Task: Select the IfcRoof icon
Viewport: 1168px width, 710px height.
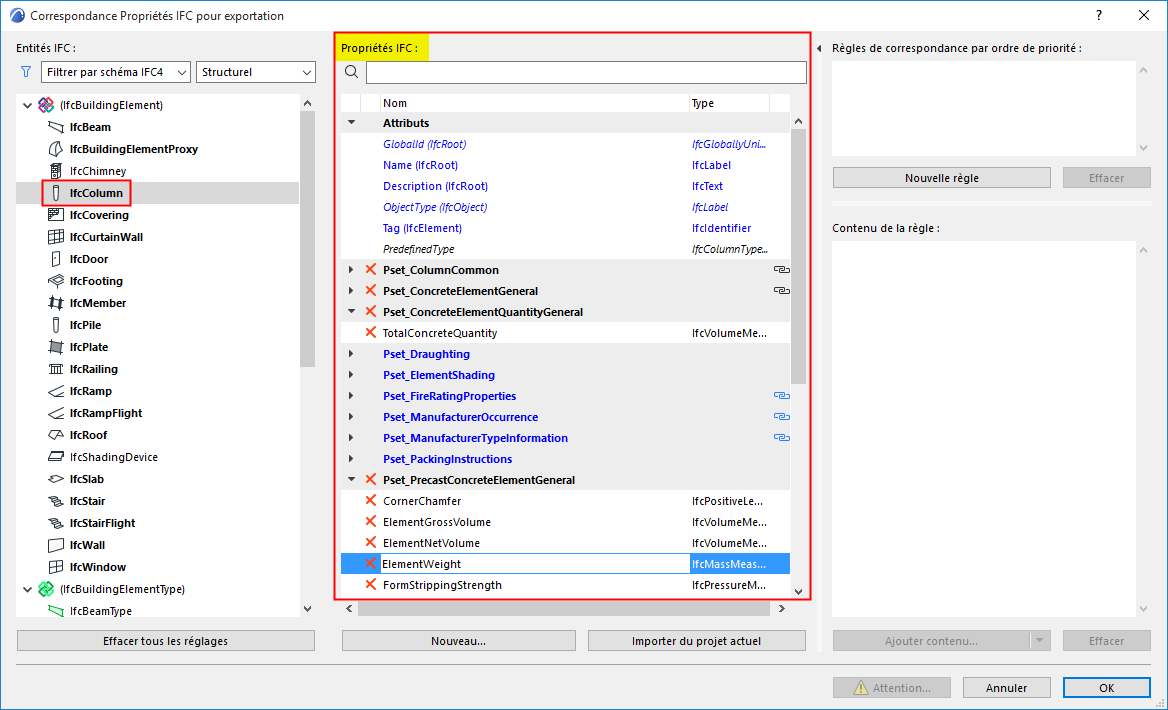Action: (56, 435)
